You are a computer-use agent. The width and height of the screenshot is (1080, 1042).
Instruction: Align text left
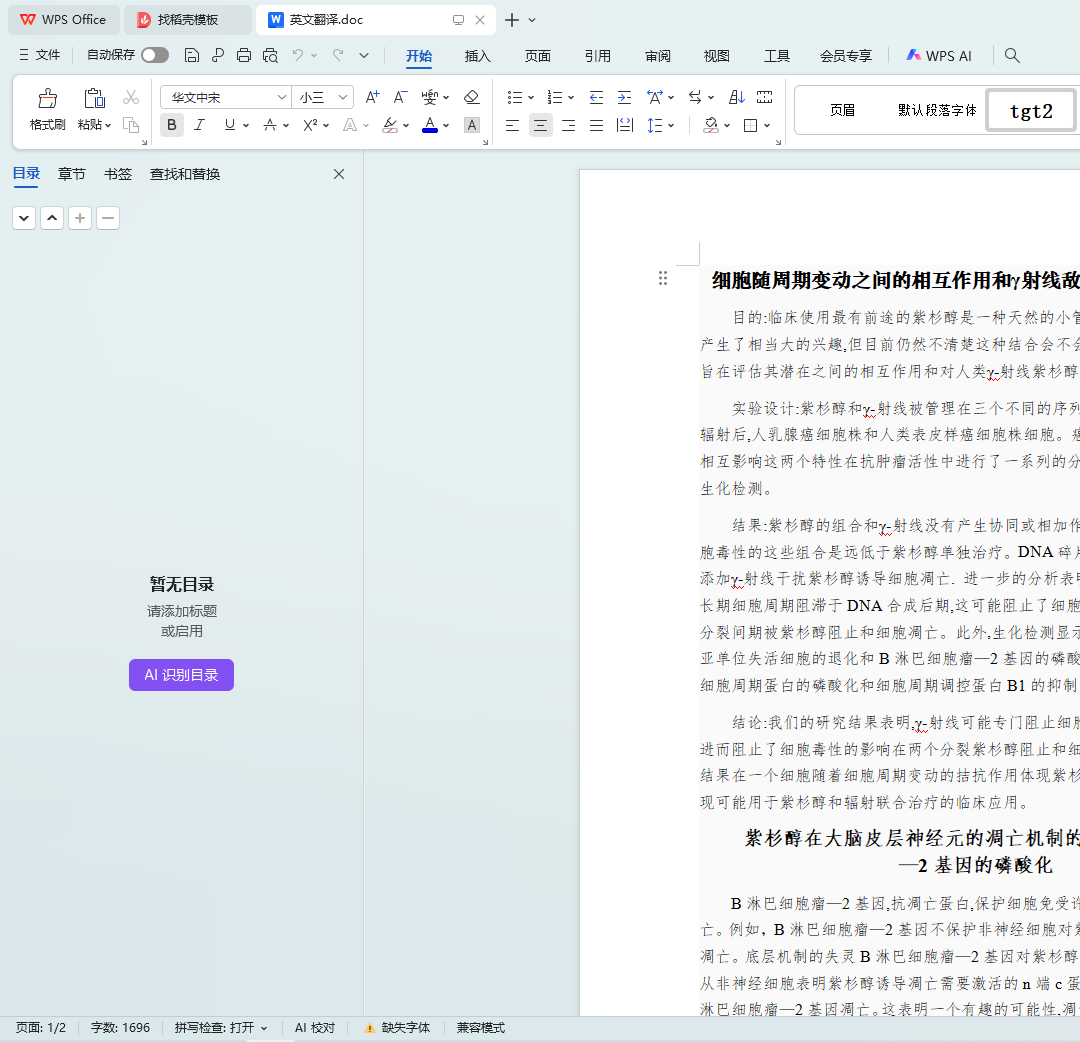[512, 125]
